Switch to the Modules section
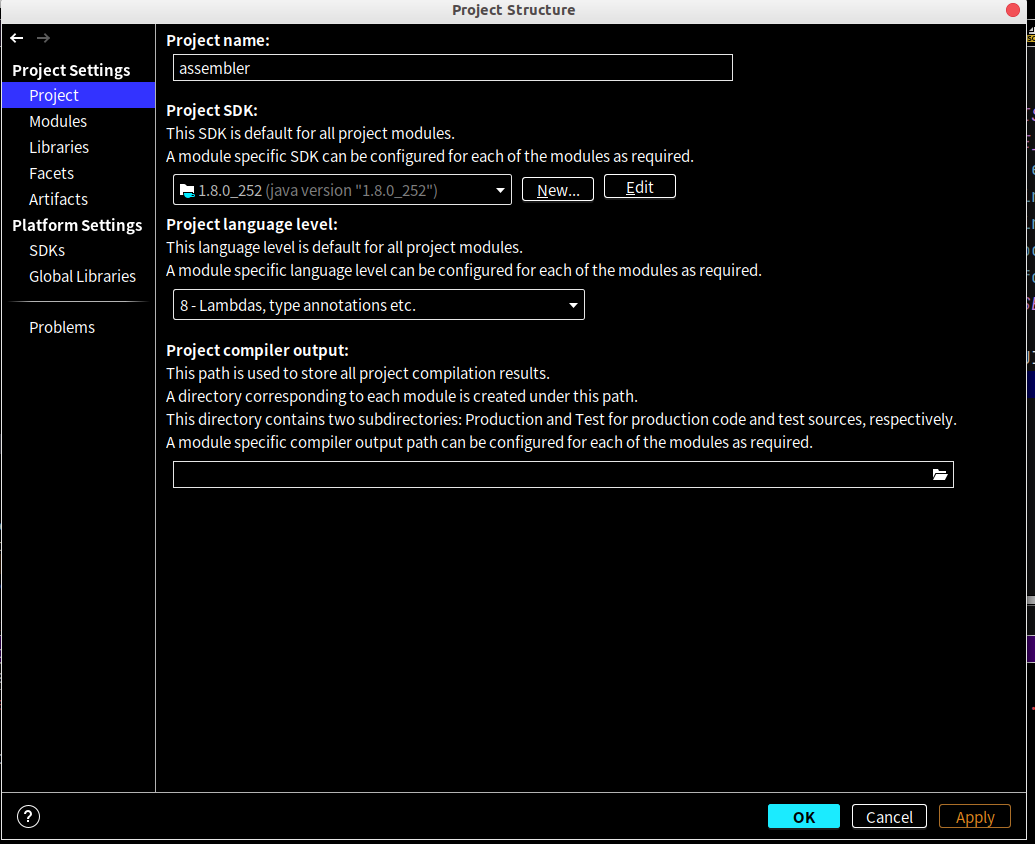The width and height of the screenshot is (1035, 844). (58, 121)
